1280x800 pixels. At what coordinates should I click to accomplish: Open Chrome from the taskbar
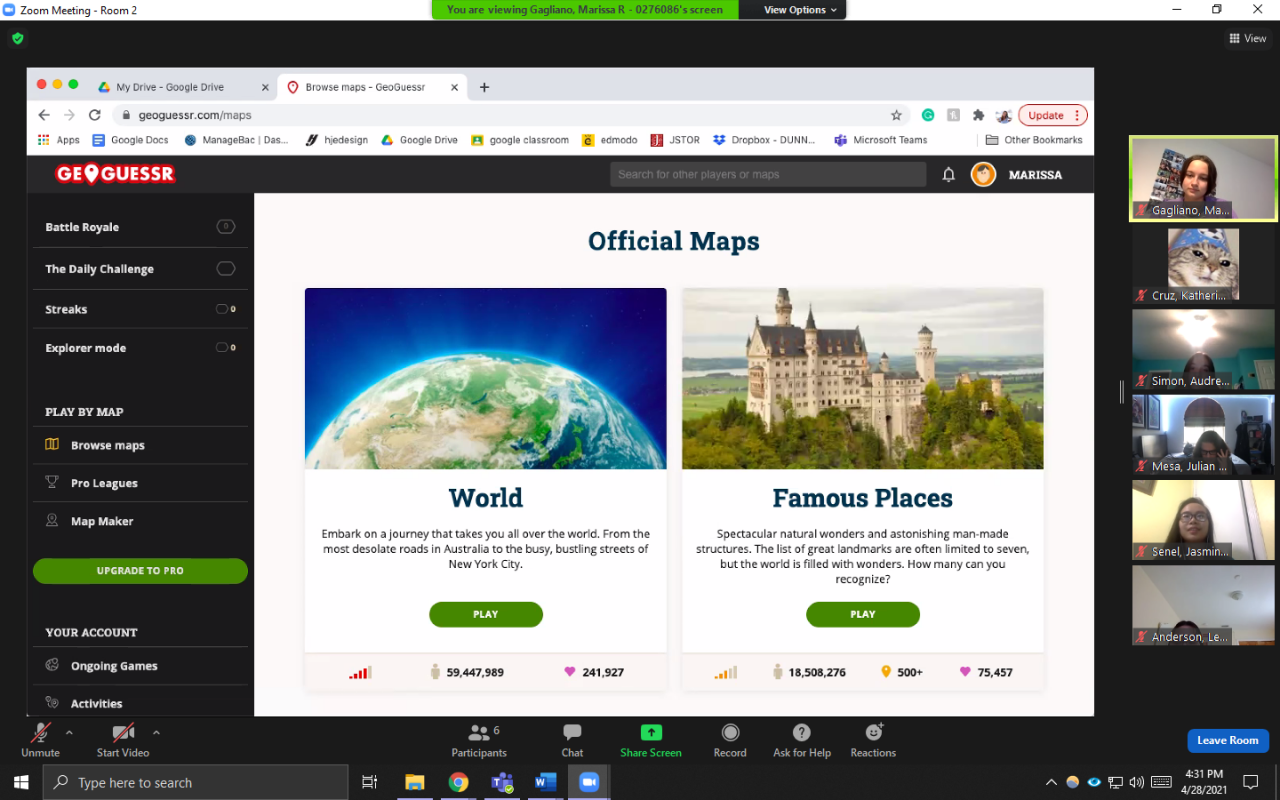click(458, 782)
